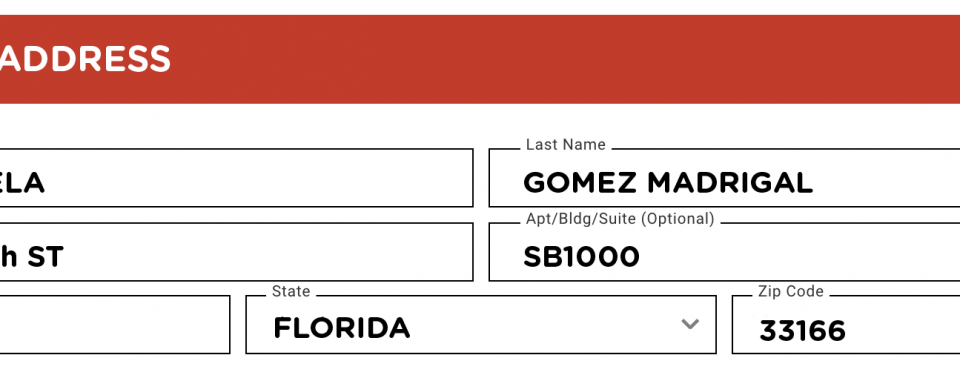Viewport: 960px width, 375px height.
Task: Focus the Apt/Bldg/Suite optional field
Action: [x=724, y=252]
